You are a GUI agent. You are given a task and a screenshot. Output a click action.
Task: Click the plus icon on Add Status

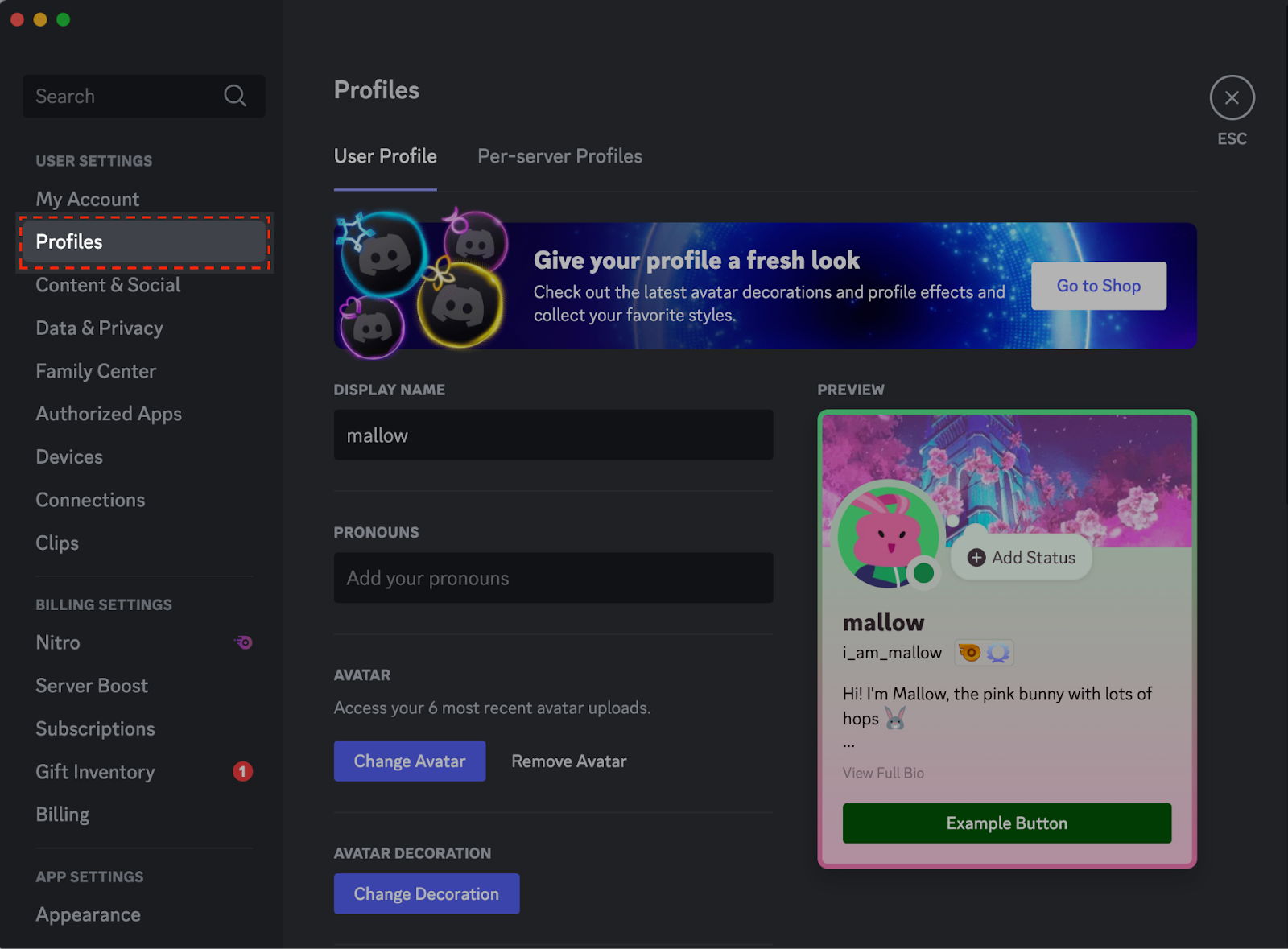pos(976,557)
